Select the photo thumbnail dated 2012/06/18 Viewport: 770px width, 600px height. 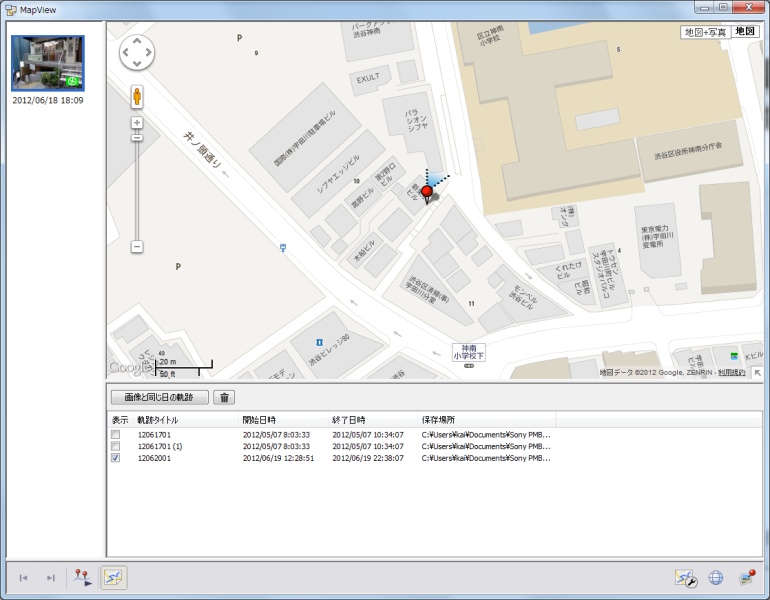point(48,63)
